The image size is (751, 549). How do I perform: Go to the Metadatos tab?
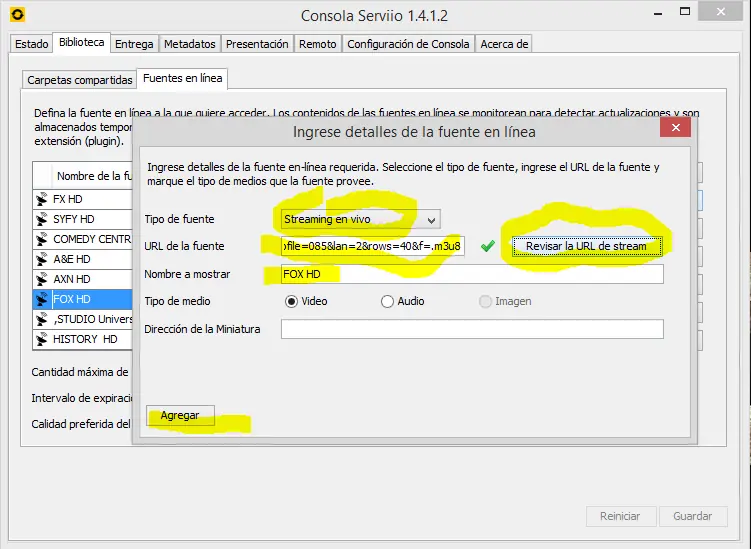190,44
